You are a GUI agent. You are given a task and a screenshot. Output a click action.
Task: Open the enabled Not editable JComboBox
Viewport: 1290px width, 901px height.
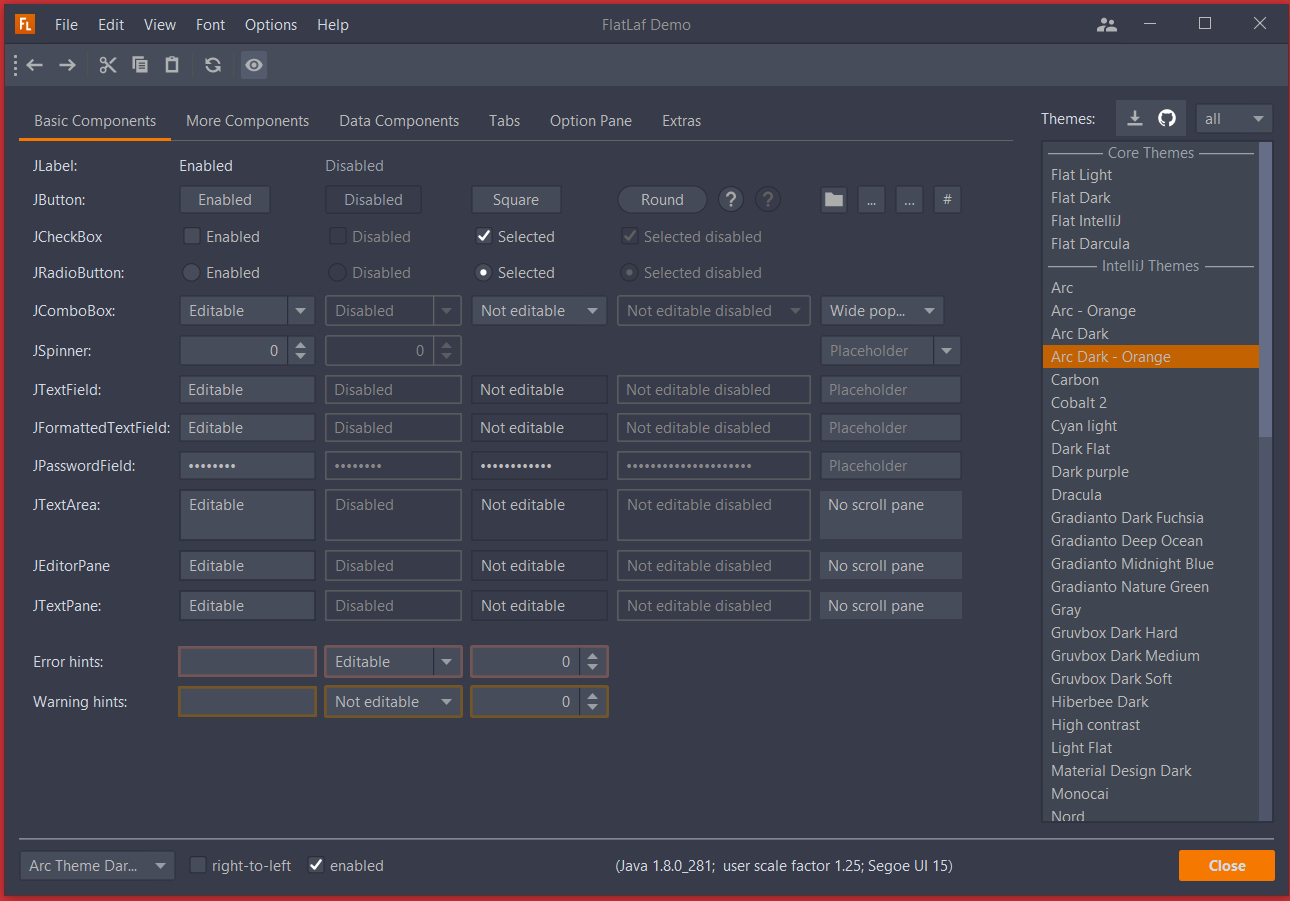click(x=540, y=311)
